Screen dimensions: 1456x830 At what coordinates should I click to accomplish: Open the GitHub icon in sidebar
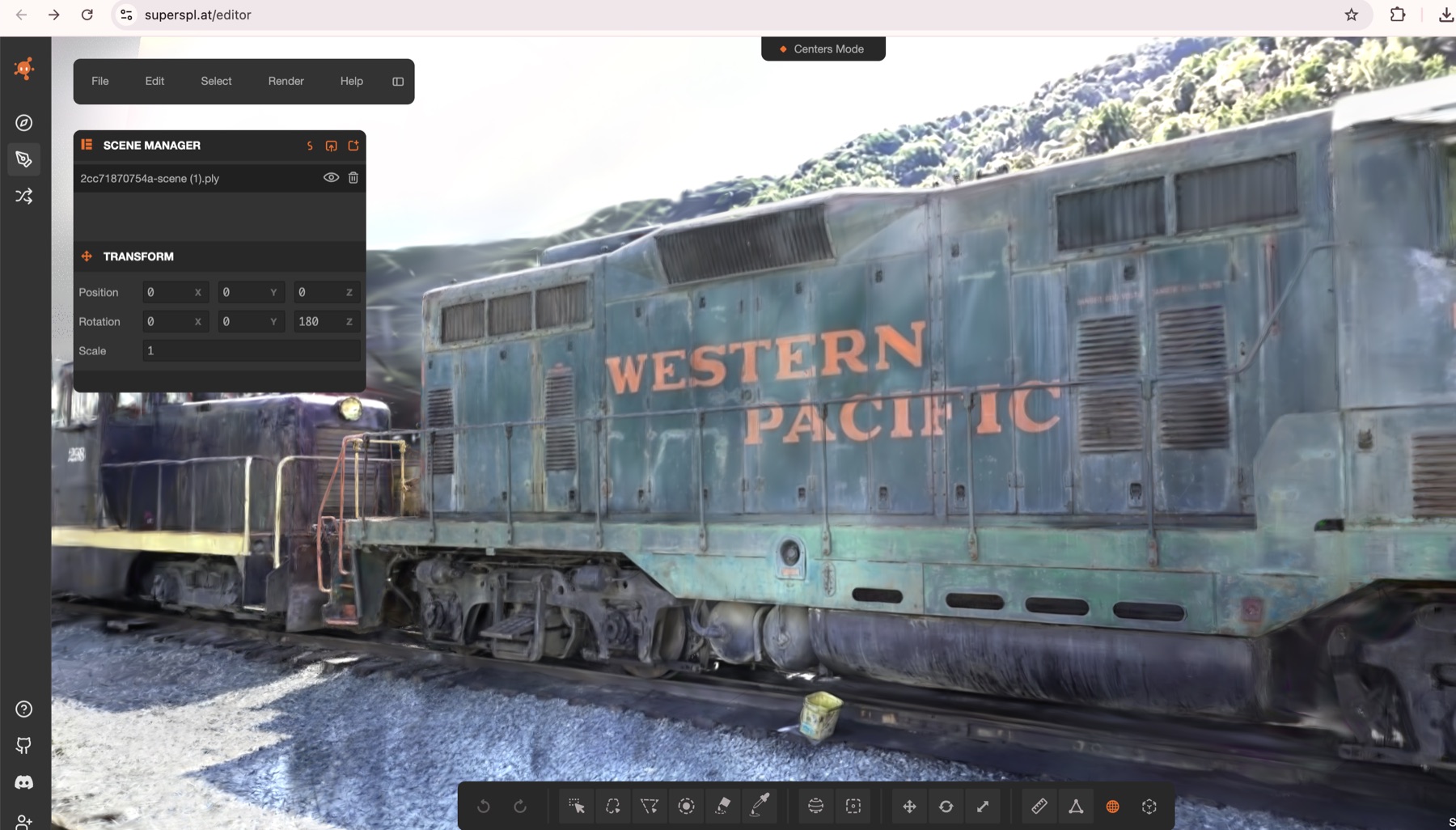[x=24, y=746]
